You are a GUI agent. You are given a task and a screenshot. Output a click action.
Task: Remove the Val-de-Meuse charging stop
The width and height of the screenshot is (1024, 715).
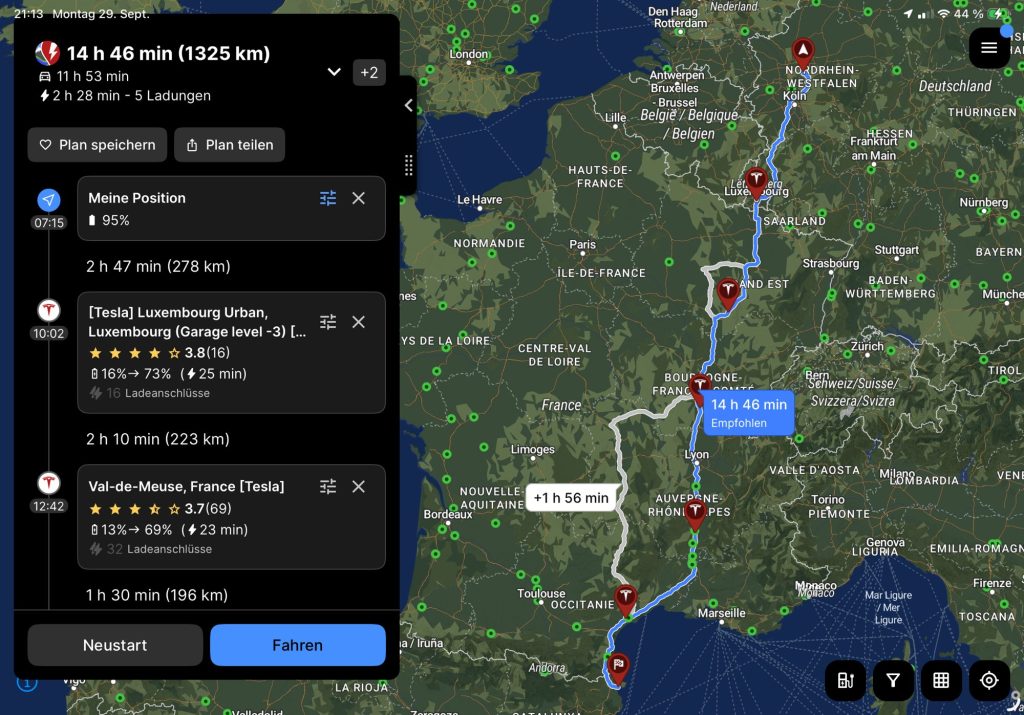click(359, 486)
